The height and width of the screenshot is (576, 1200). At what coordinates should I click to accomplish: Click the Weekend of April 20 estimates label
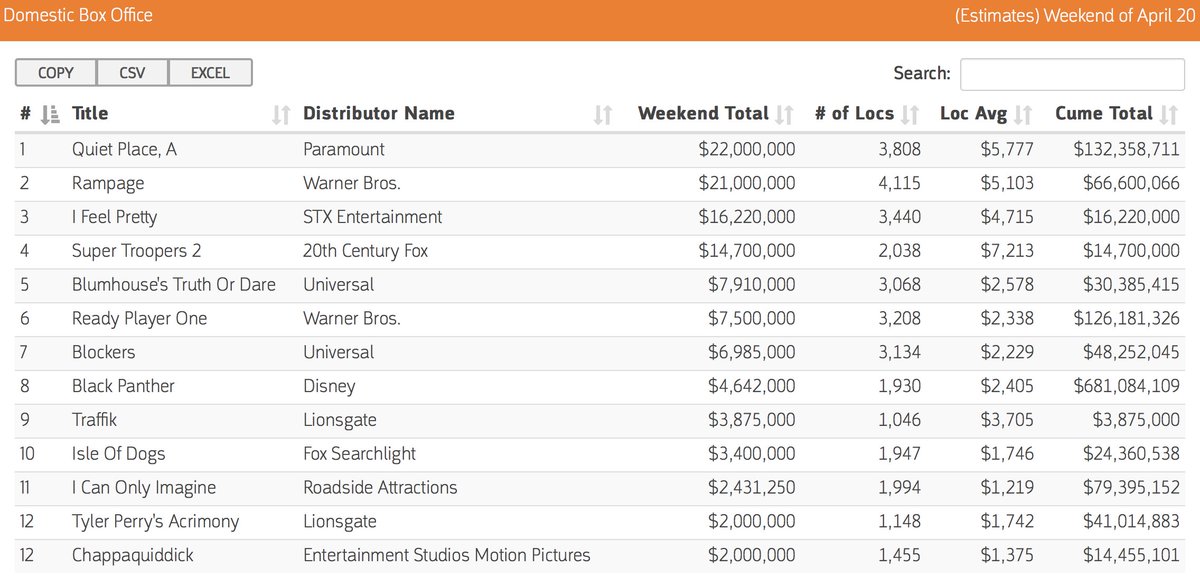(1074, 17)
